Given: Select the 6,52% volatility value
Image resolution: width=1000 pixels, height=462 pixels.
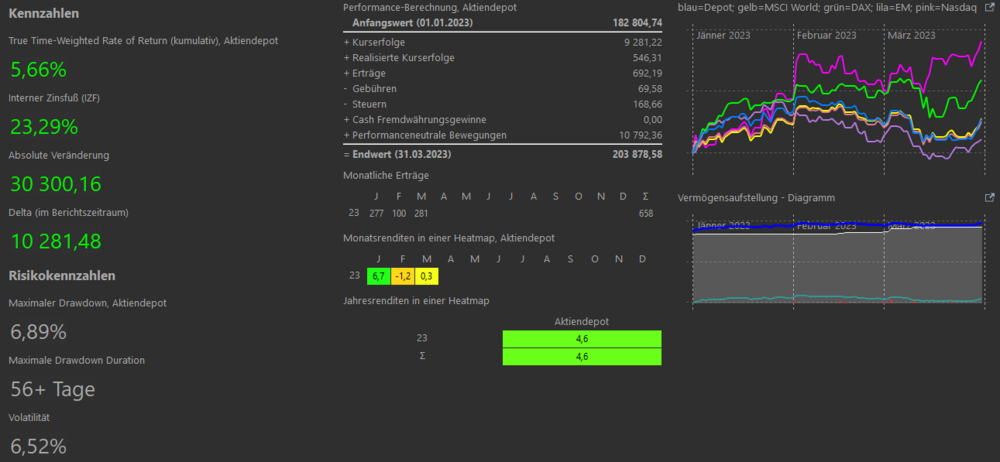Looking at the screenshot, I should 38,447.
